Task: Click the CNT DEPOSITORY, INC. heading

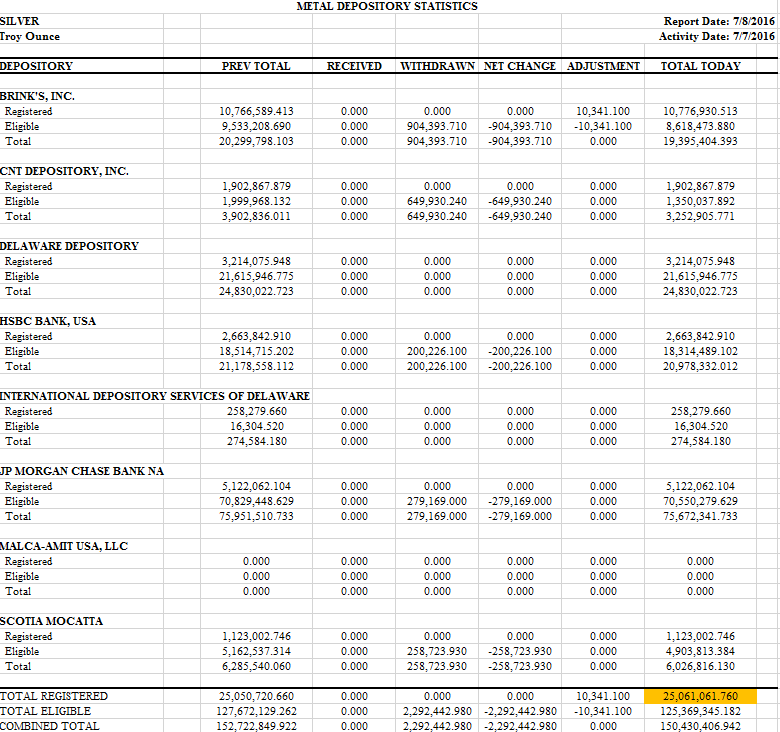Action: (x=64, y=172)
